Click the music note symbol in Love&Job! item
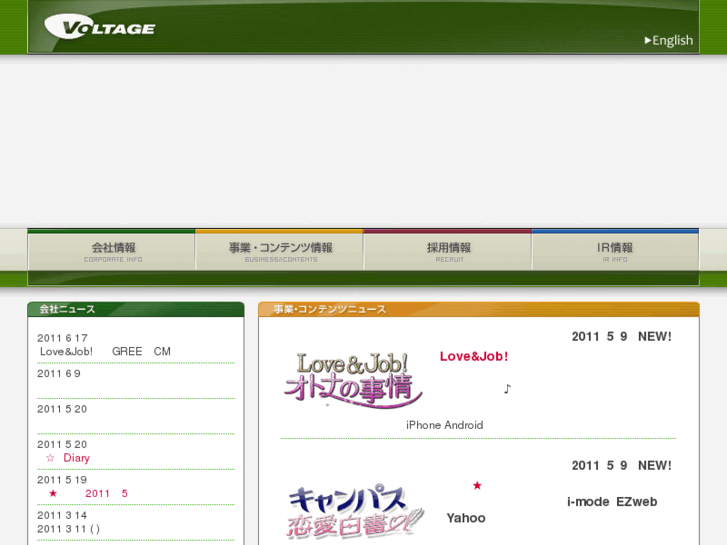Screen dimensions: 727x545 coord(507,389)
